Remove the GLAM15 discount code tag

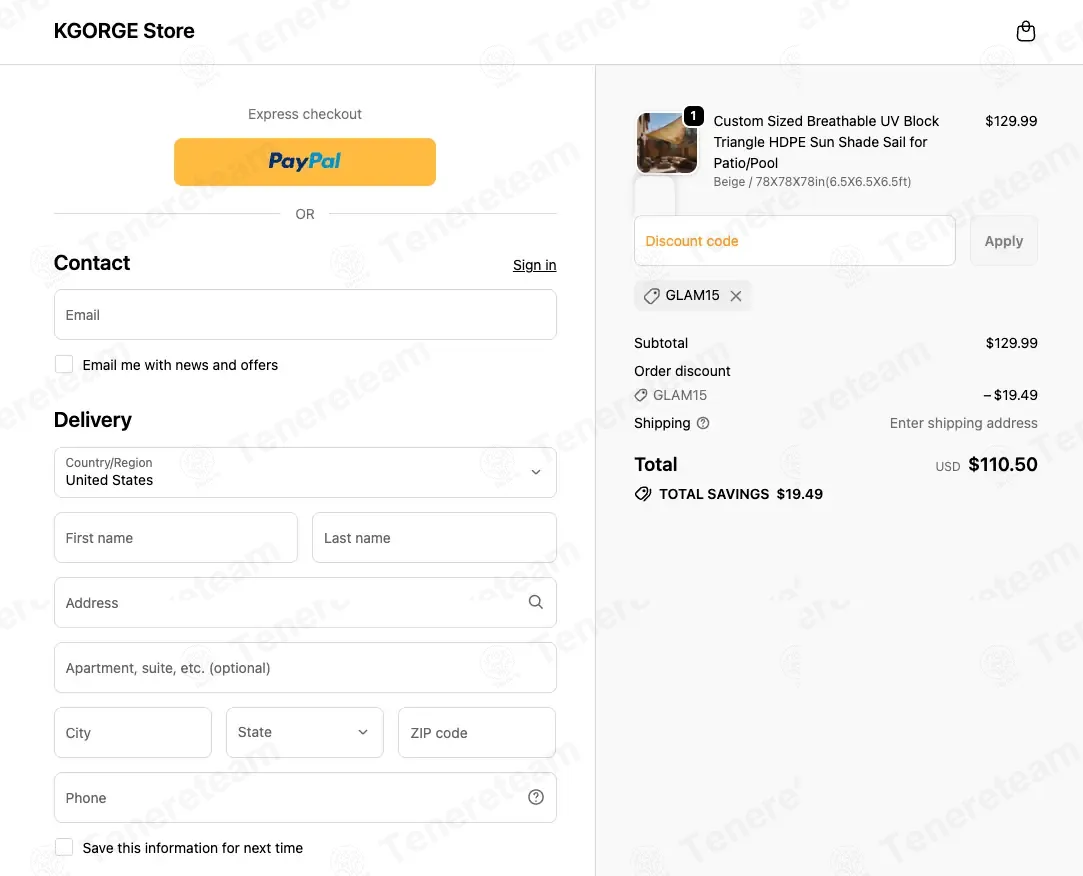point(736,296)
